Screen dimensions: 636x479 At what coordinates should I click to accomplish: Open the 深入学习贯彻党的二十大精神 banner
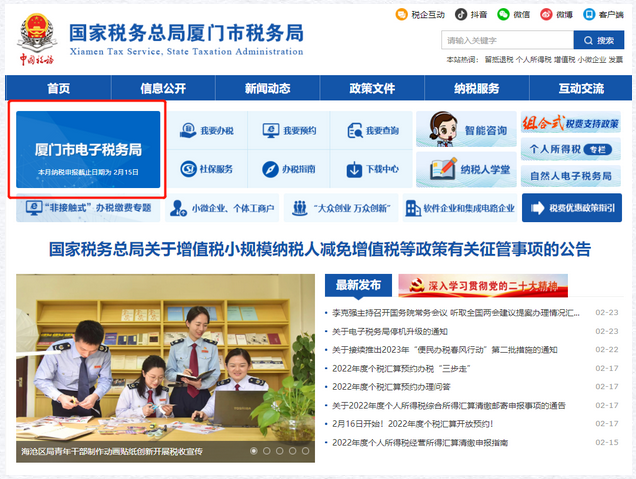pyautogui.click(x=483, y=286)
